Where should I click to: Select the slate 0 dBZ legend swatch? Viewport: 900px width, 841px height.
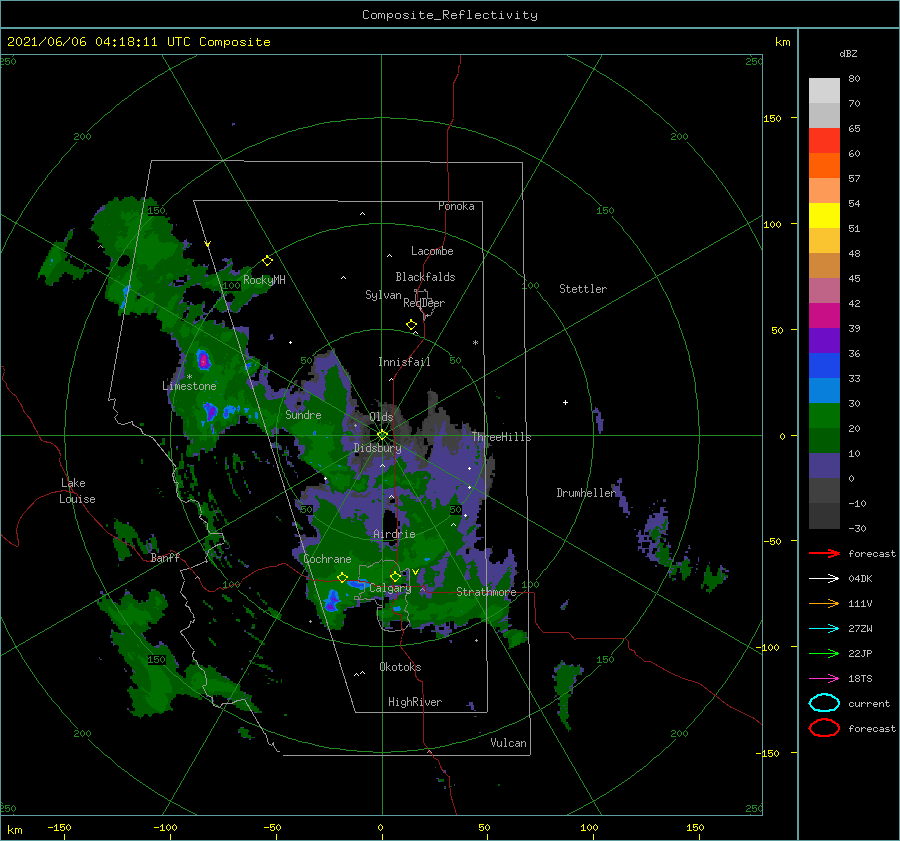coord(824,466)
